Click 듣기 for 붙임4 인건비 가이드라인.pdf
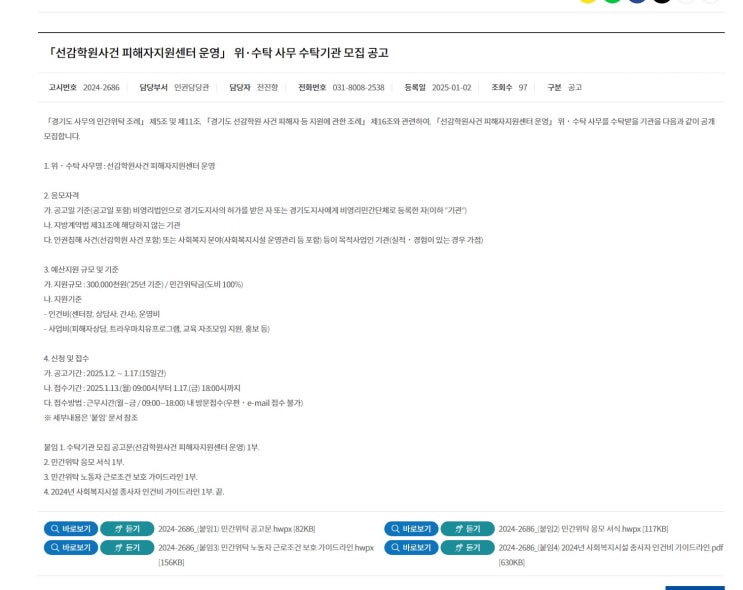The image size is (743, 590). click(467, 547)
